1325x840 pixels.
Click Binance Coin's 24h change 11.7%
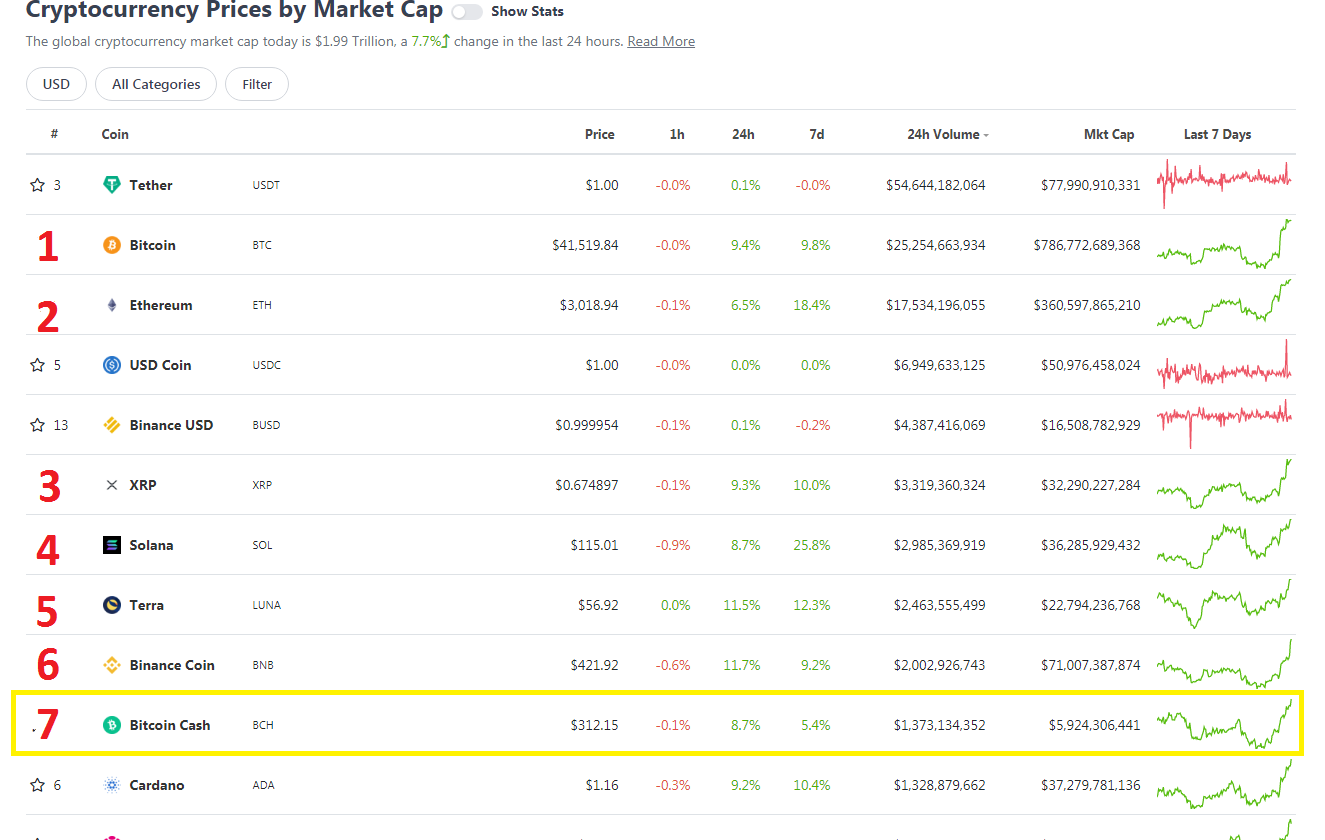tap(742, 665)
